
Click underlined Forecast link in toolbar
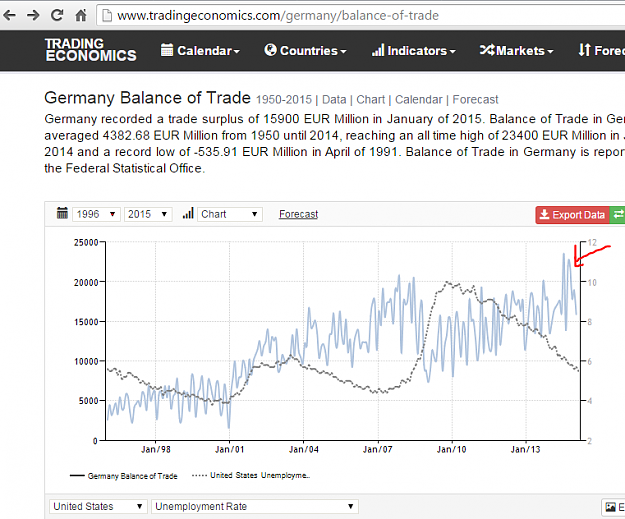tap(299, 214)
